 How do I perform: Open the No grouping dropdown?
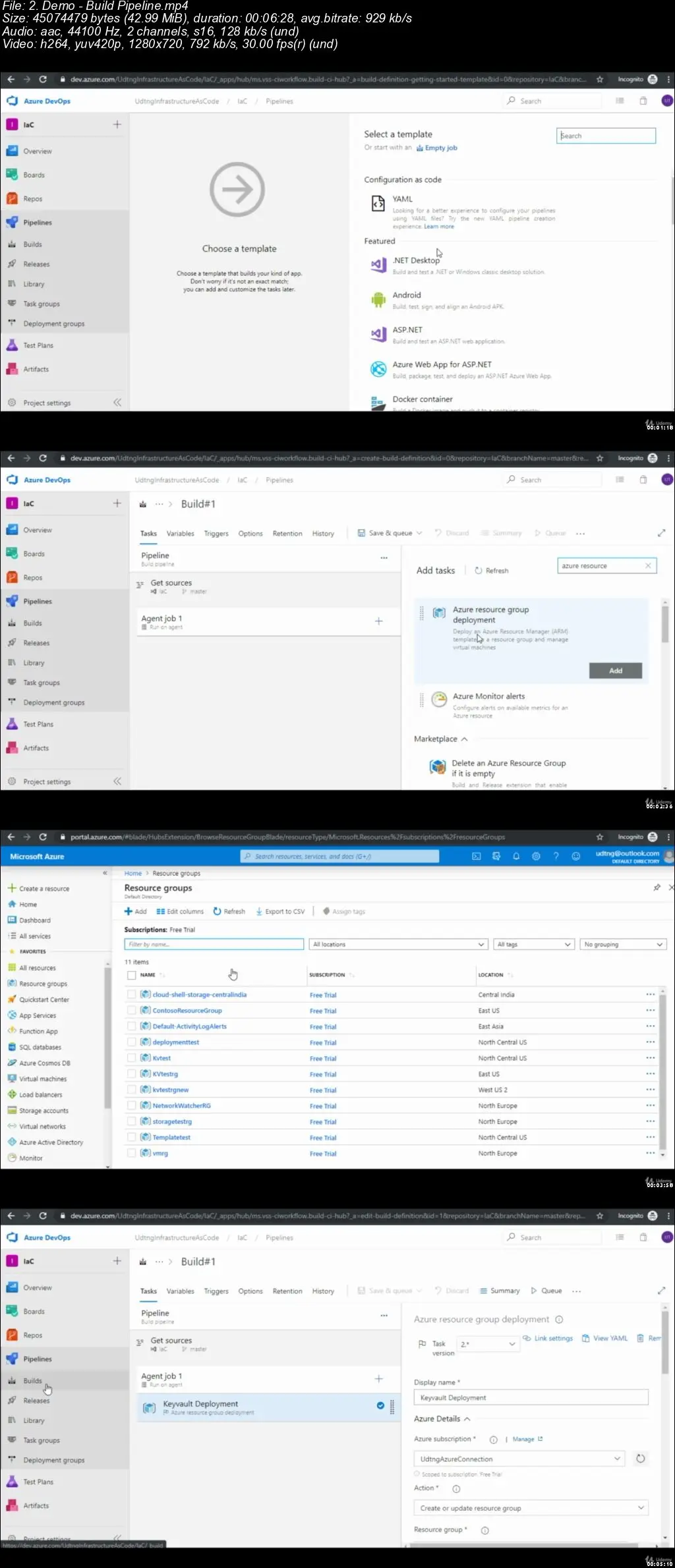pyautogui.click(x=623, y=944)
